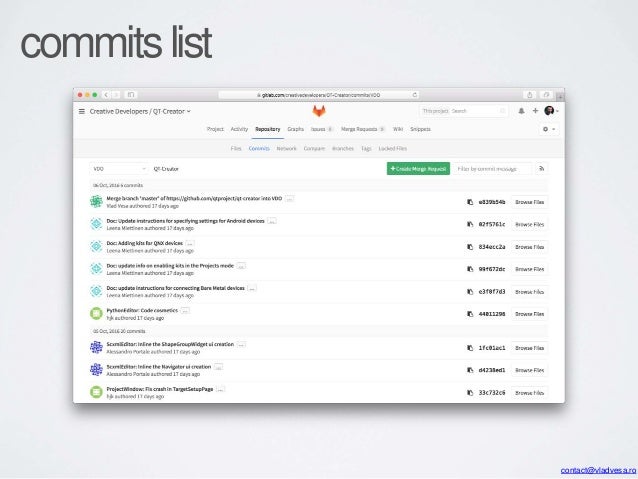Viewport: 638px width, 479px height.
Task: Copy commit SHA 834ecc2a
Action: (470, 247)
